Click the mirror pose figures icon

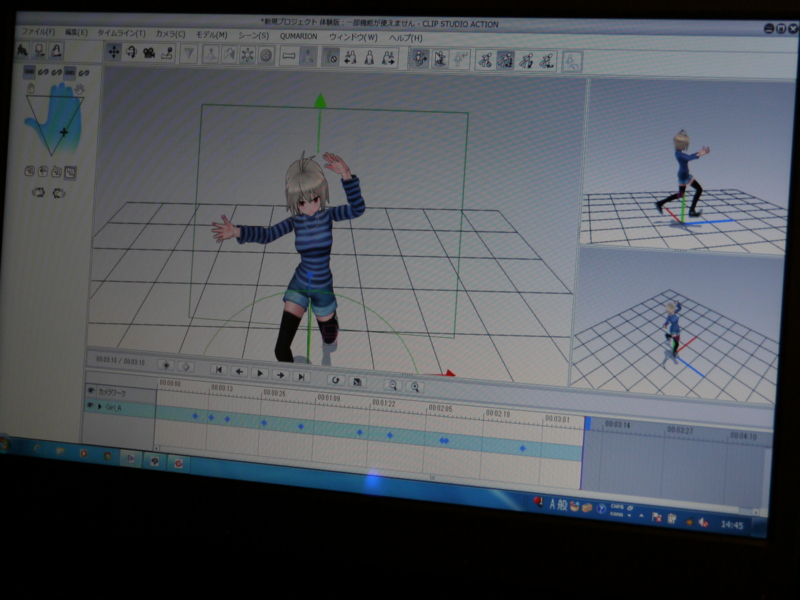(350, 58)
